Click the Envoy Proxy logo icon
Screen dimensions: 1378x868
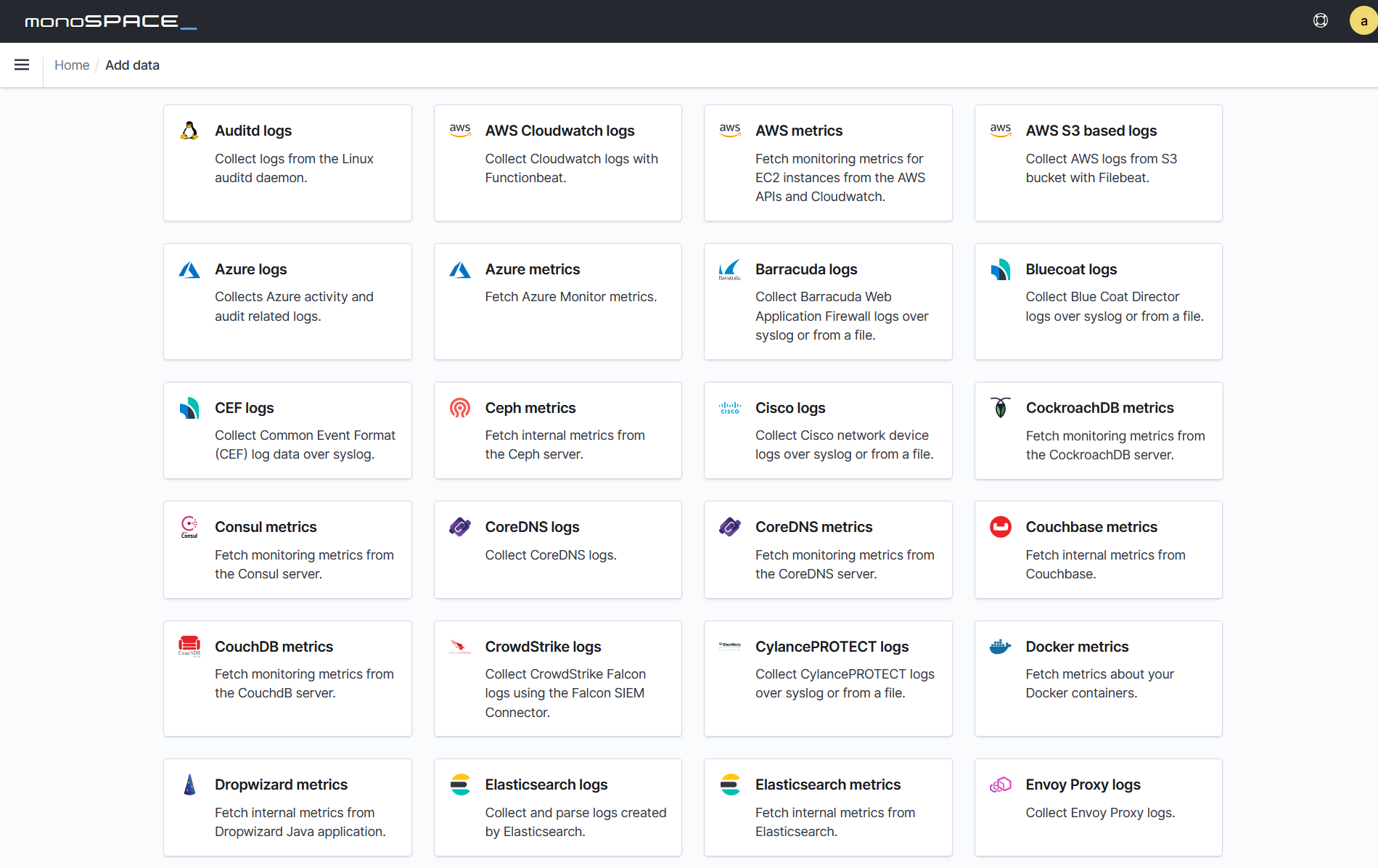click(x=1001, y=785)
